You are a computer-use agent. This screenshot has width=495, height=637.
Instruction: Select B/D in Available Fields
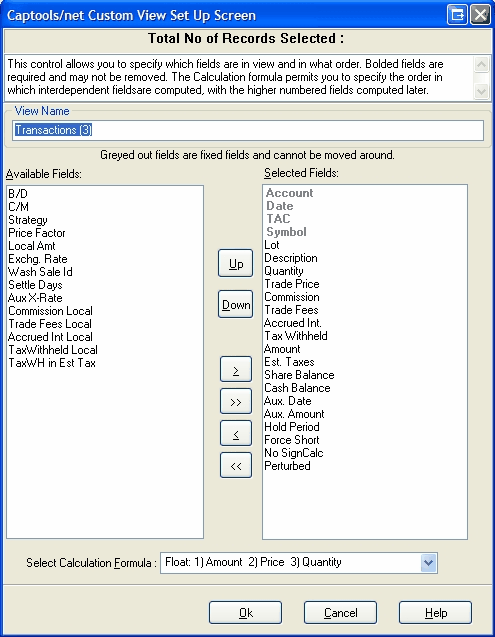[x=18, y=194]
